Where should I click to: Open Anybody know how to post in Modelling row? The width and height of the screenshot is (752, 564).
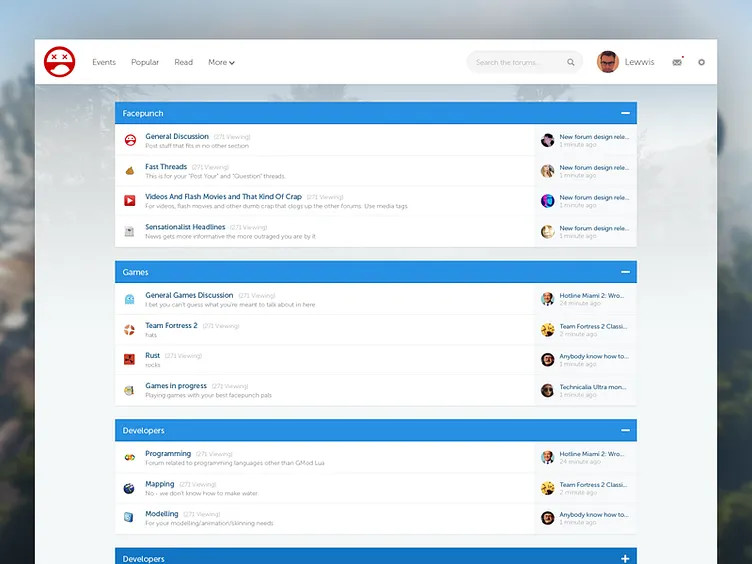pyautogui.click(x=594, y=515)
